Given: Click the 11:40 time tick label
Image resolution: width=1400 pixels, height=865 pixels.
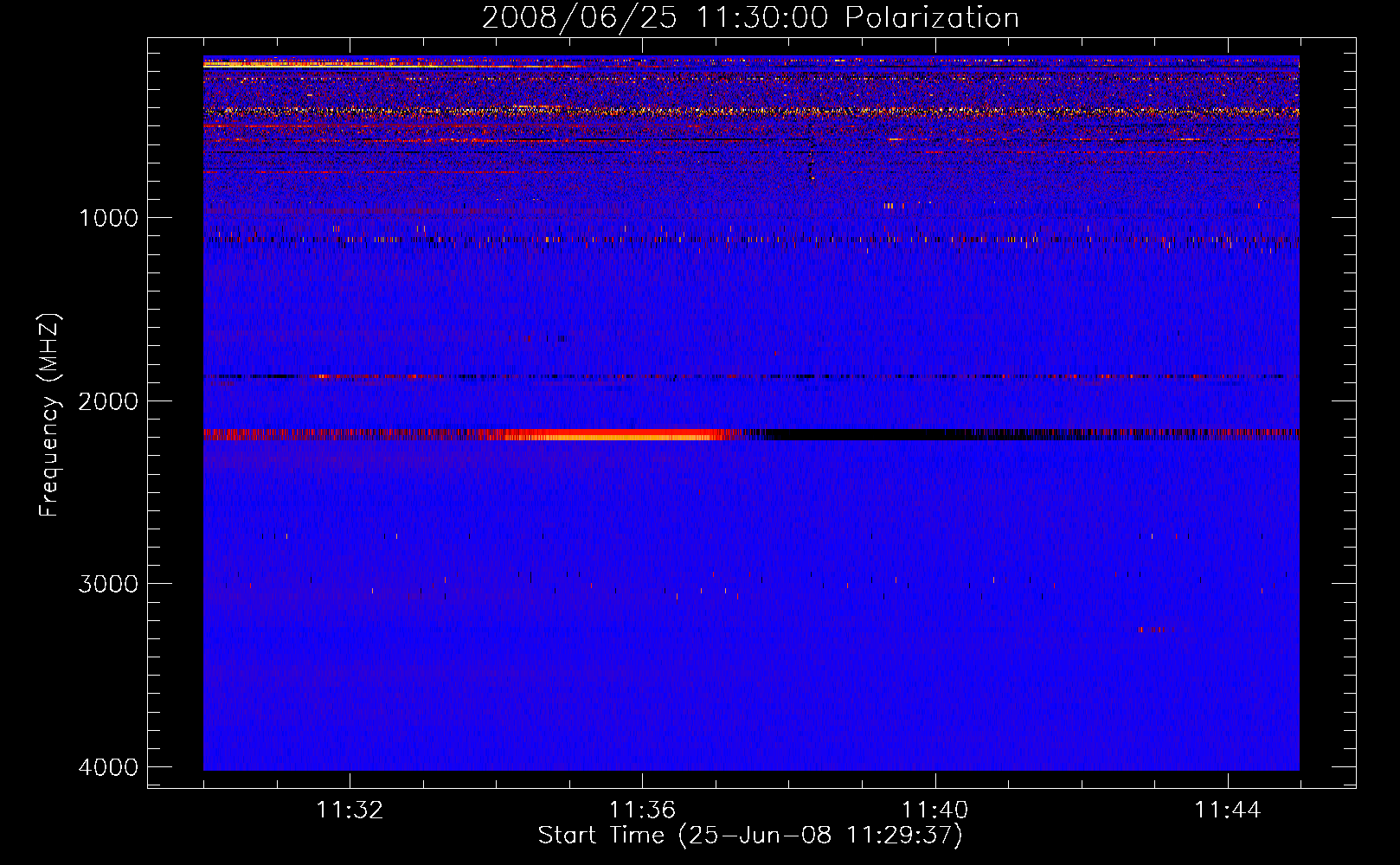Looking at the screenshot, I should (934, 811).
